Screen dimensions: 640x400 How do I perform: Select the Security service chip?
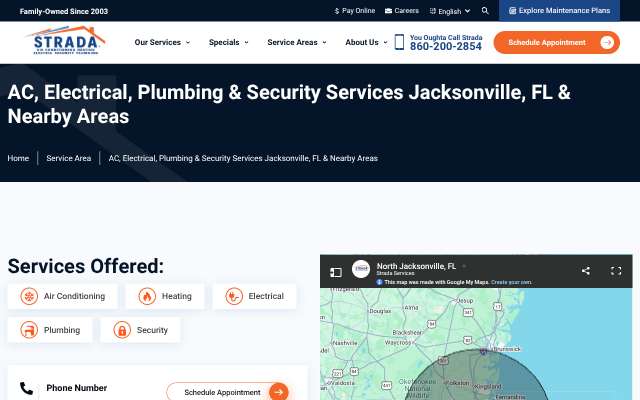[x=140, y=330]
